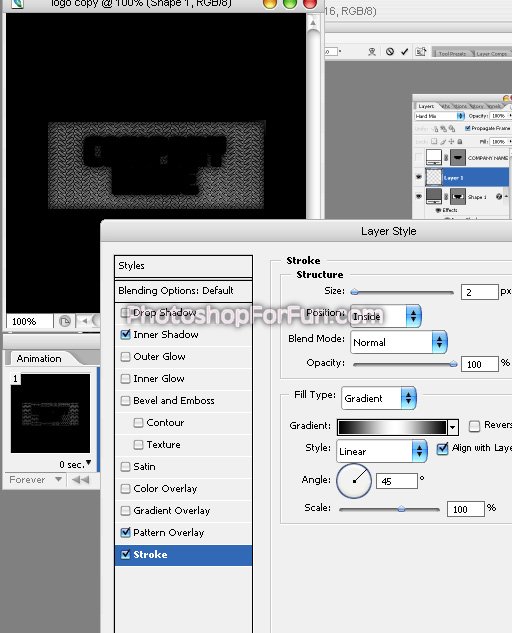This screenshot has height=633, width=512.
Task: Click the stroke Size input field
Action: 479,292
